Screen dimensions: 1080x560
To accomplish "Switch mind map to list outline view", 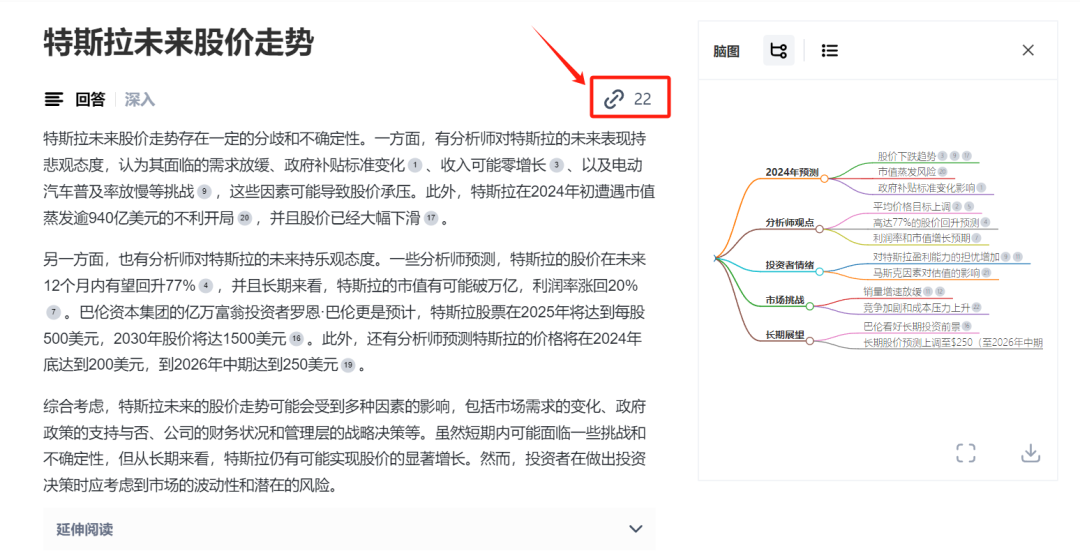I will 829,50.
